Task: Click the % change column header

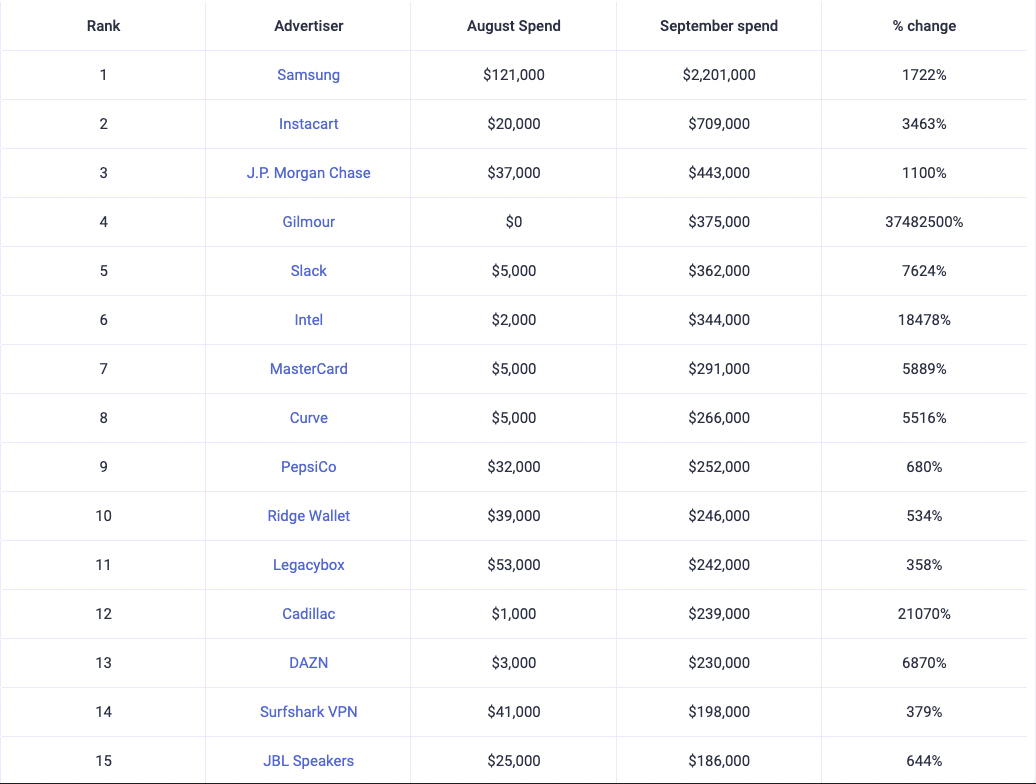Action: 924,26
